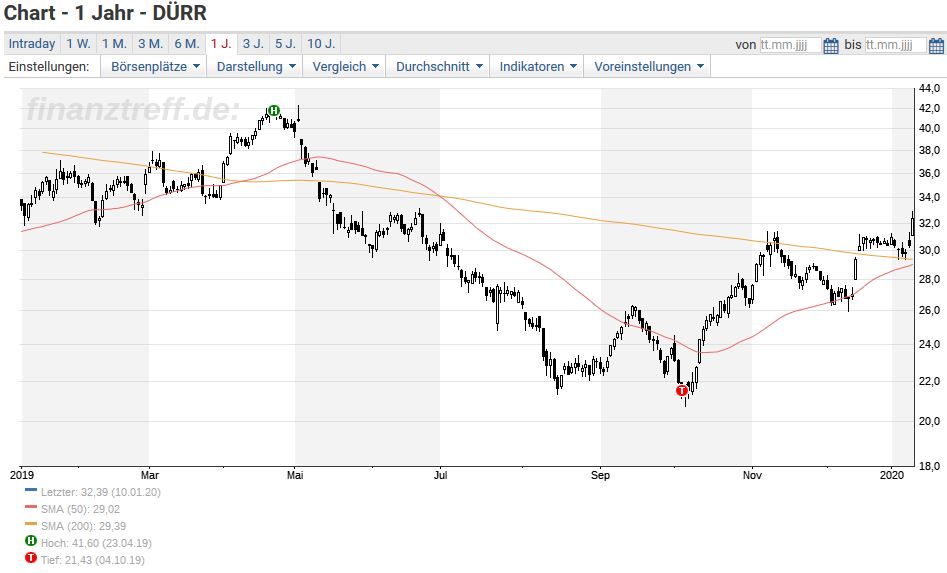Select the 1 J. time range tab

coord(221,43)
